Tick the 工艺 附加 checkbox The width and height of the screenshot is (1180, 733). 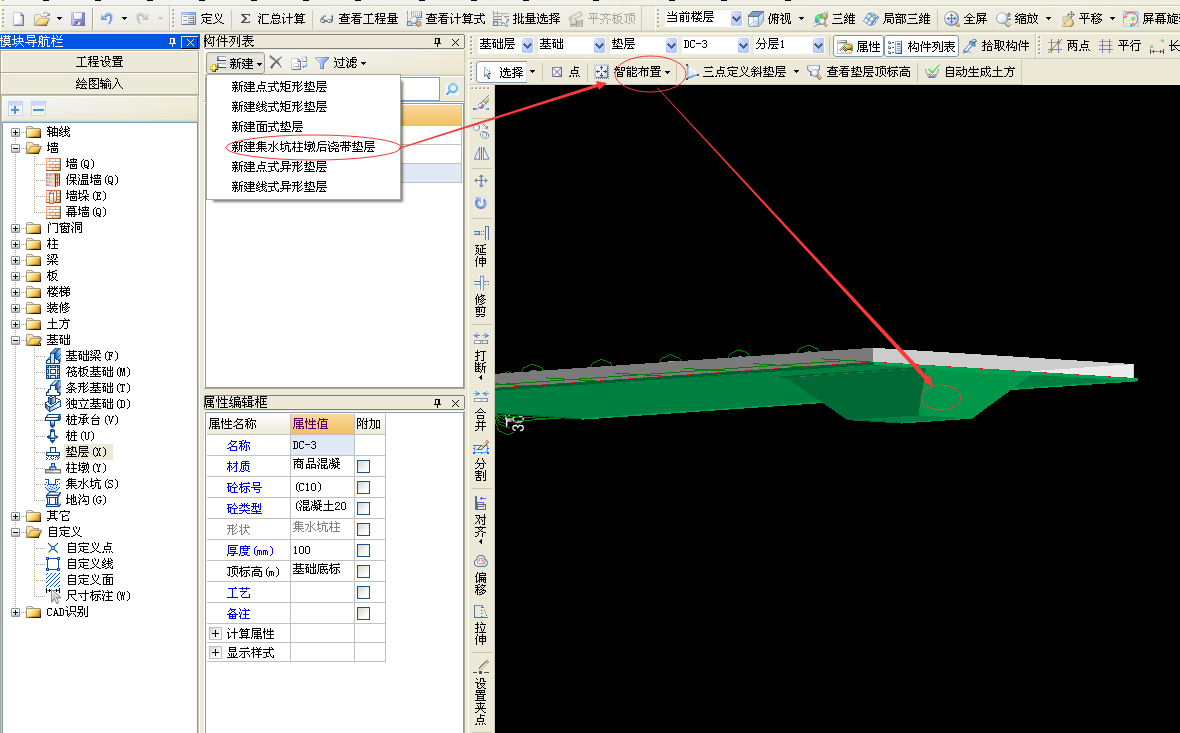point(363,593)
